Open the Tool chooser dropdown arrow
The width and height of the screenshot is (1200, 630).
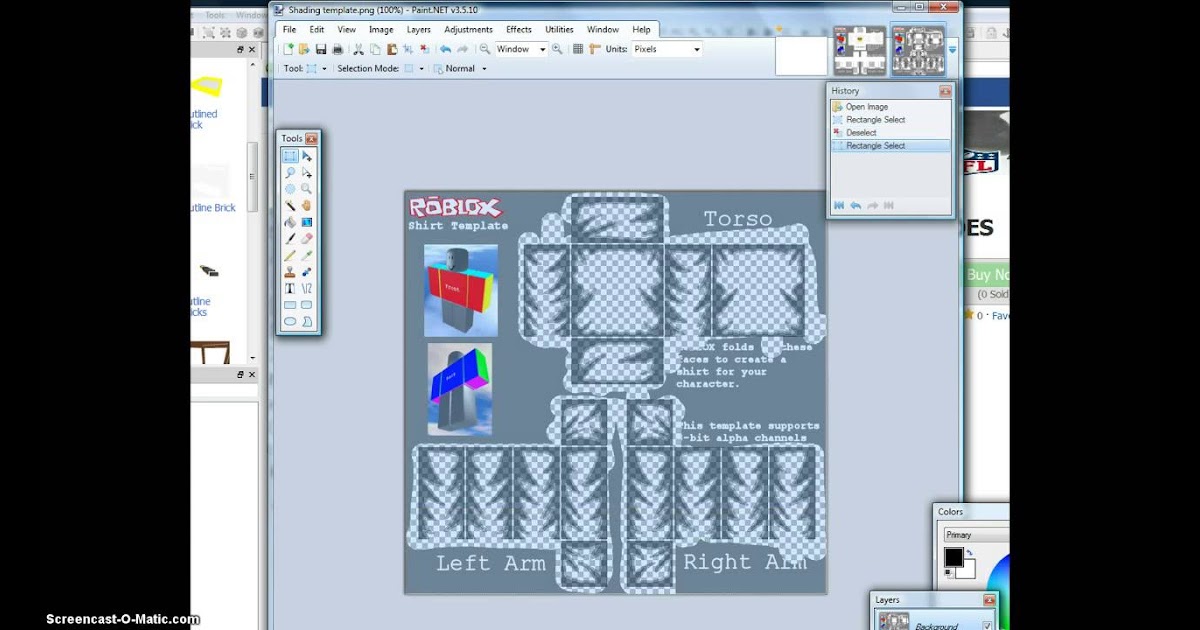[x=325, y=69]
